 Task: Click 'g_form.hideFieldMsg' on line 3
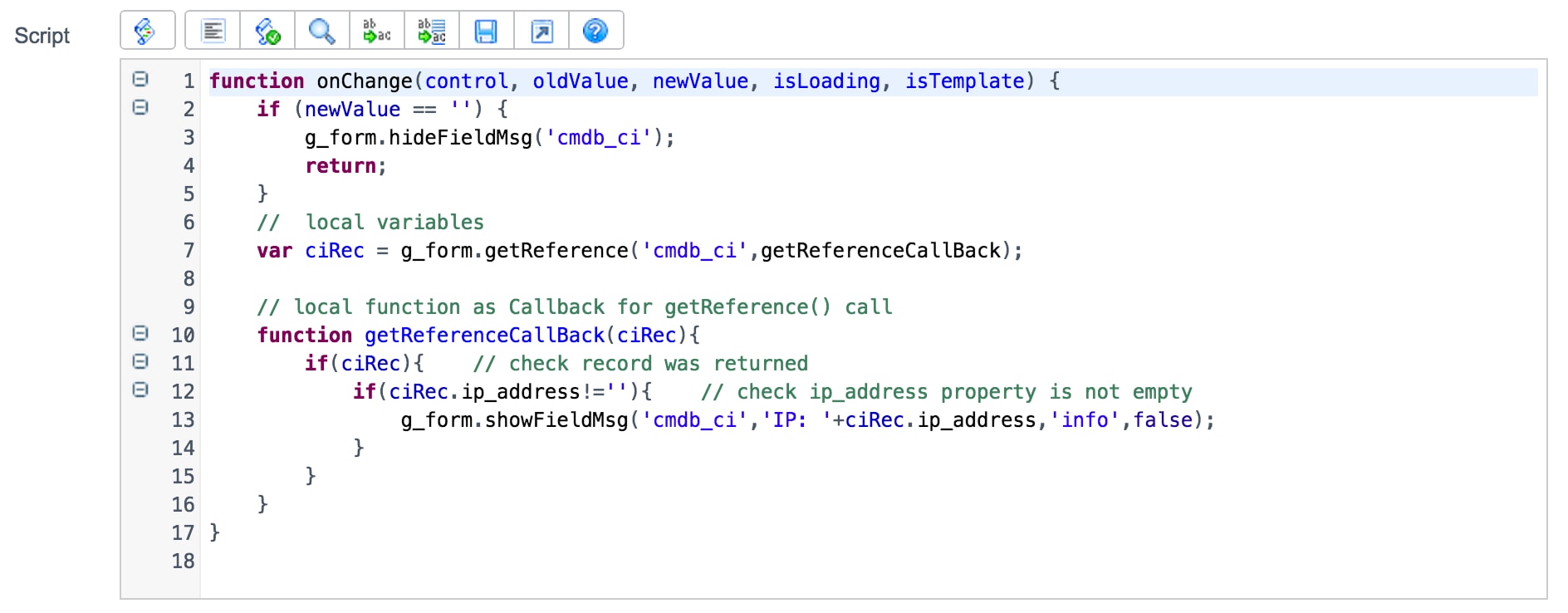pyautogui.click(x=419, y=137)
